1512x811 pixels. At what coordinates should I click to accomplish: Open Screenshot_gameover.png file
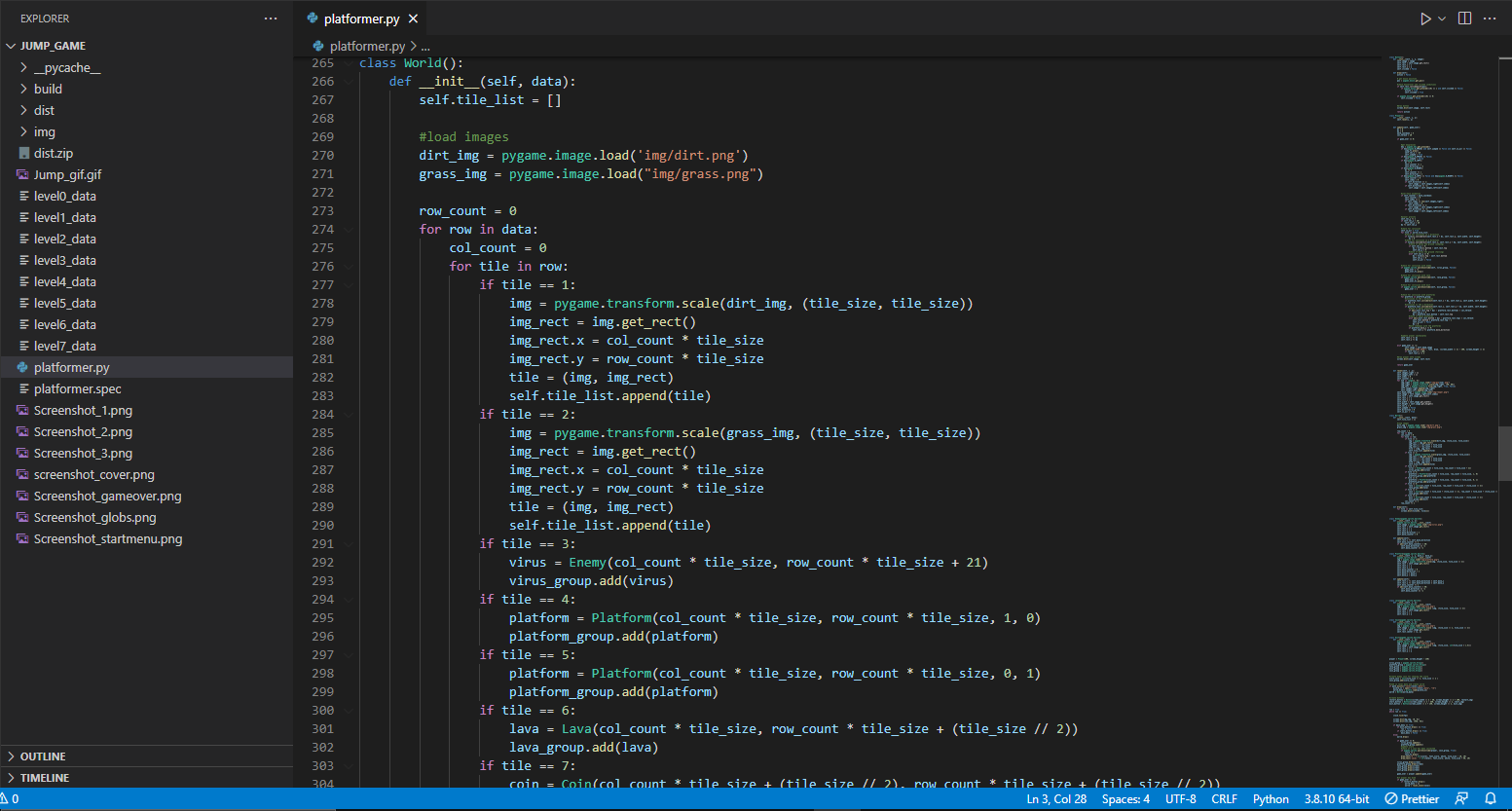click(107, 496)
